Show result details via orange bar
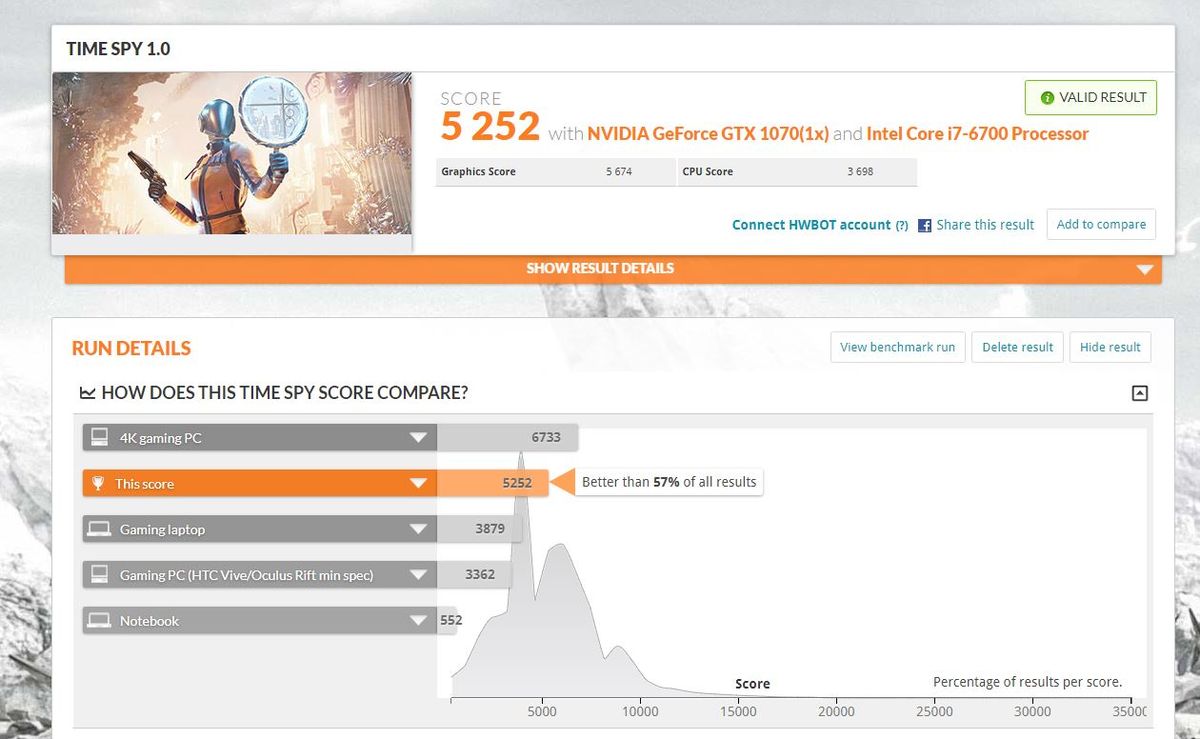The width and height of the screenshot is (1200, 739). [613, 269]
